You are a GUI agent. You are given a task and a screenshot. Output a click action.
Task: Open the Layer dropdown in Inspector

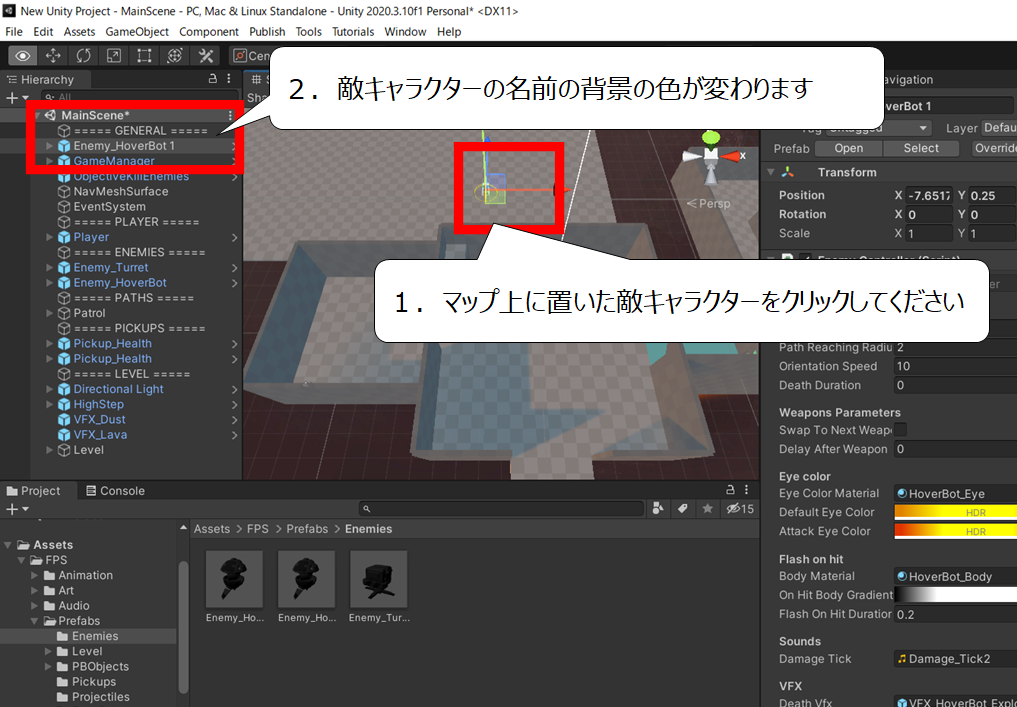click(999, 128)
